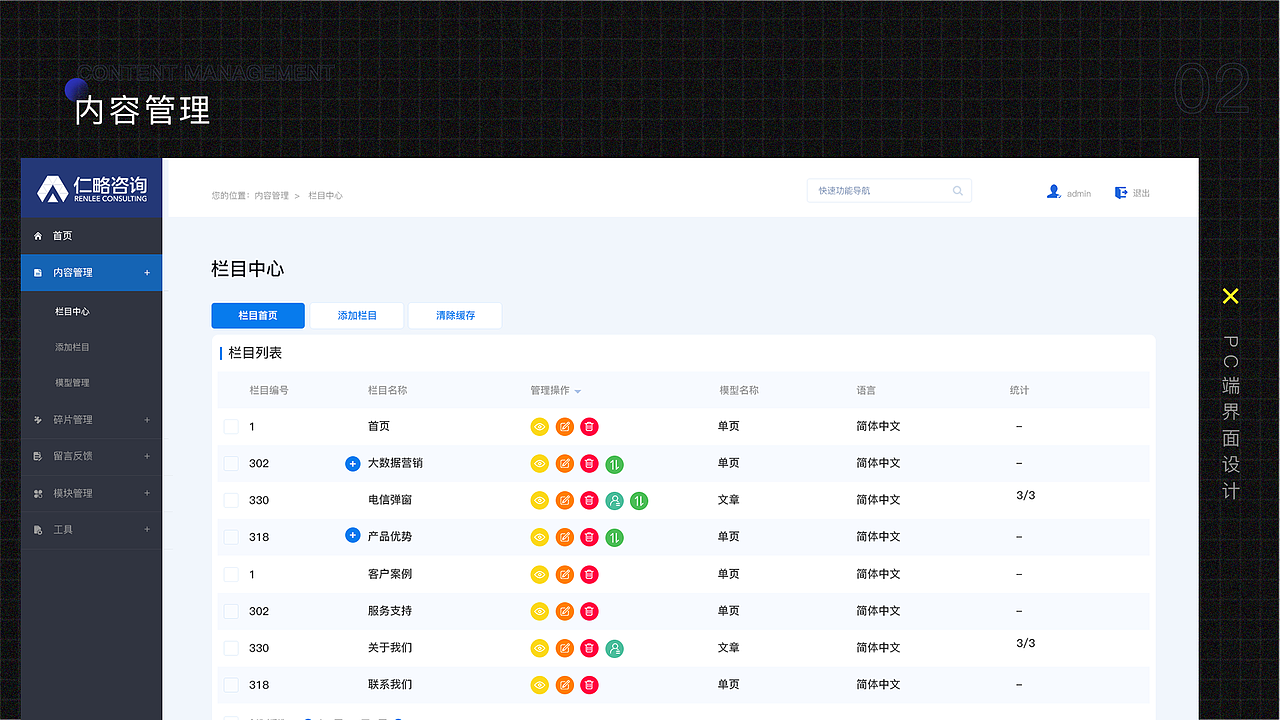Open the 管理操作 column dropdown arrow
Screen dimensions: 1280x720
[x=578, y=391]
